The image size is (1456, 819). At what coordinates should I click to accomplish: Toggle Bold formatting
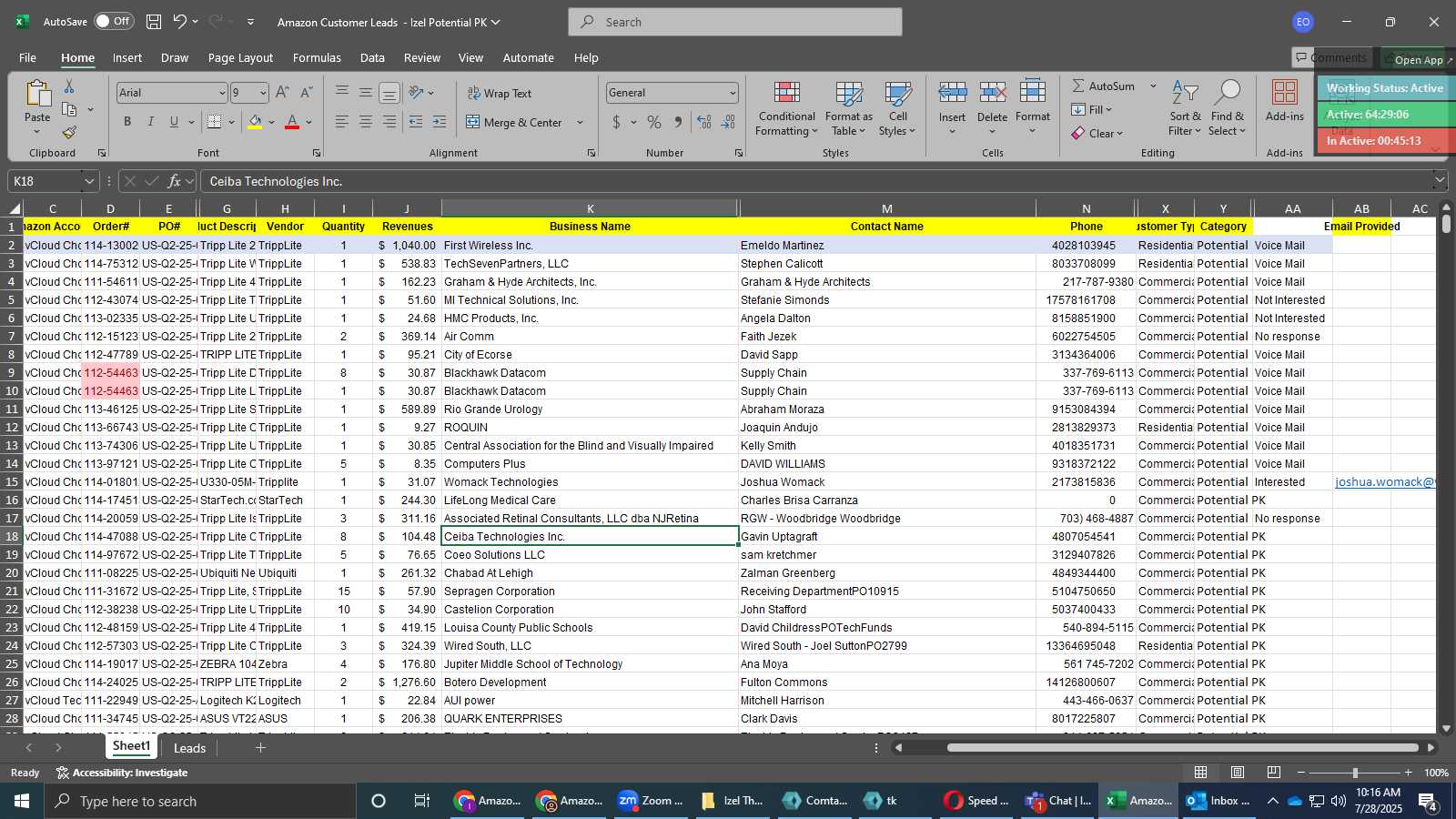(127, 122)
